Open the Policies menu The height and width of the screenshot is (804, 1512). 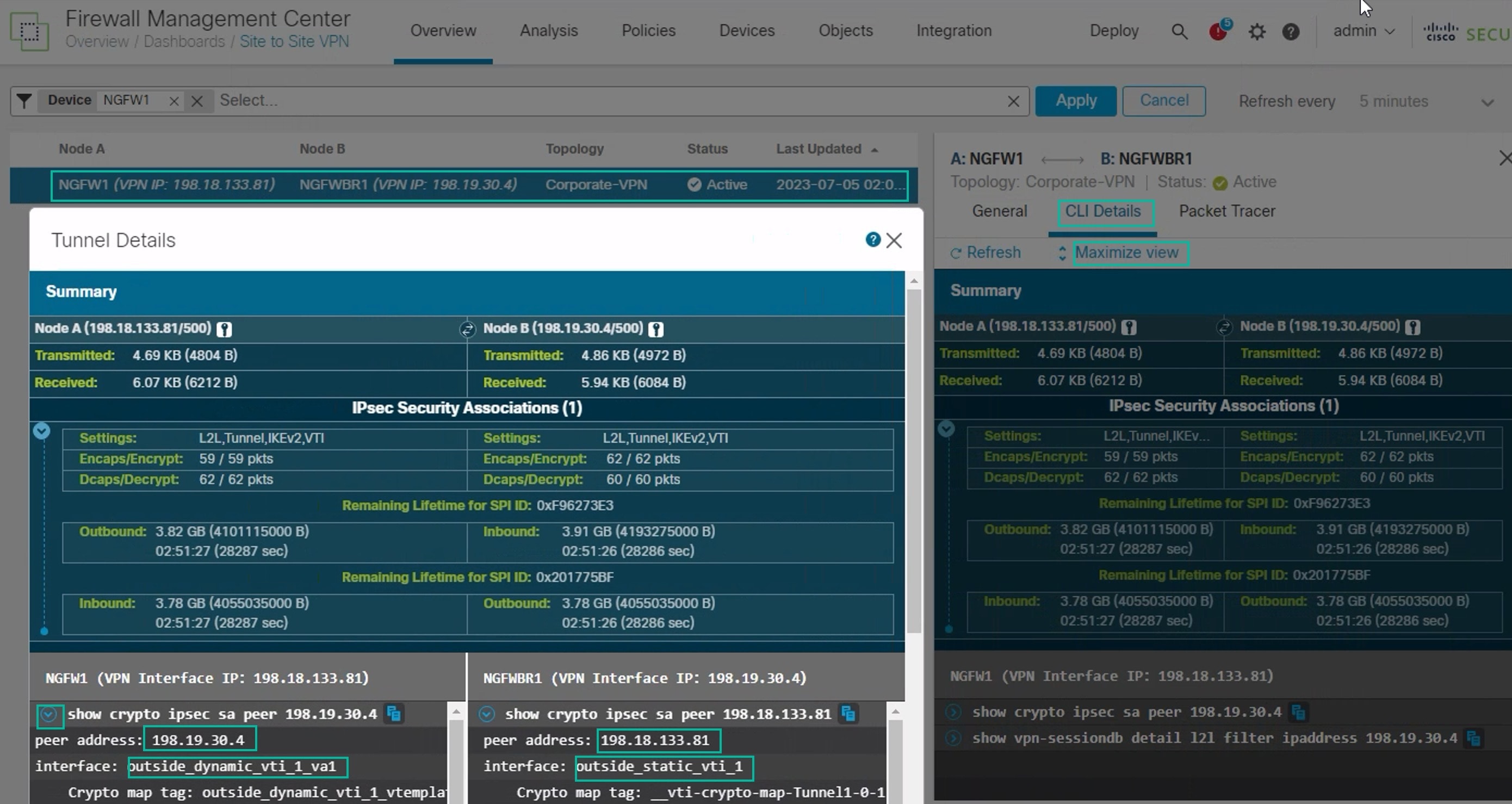coord(649,30)
